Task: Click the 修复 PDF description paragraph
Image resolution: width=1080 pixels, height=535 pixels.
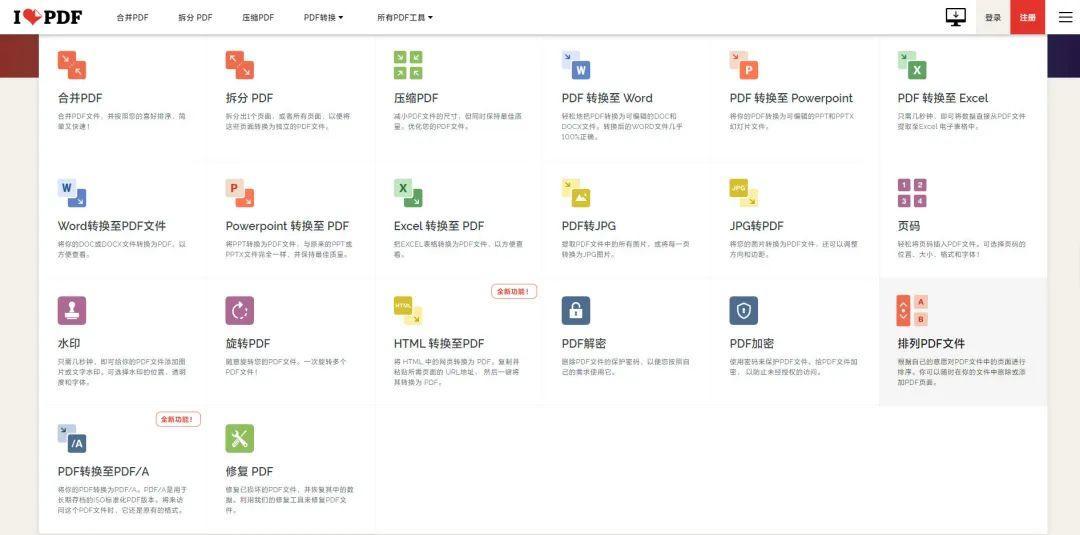Action: (289, 500)
